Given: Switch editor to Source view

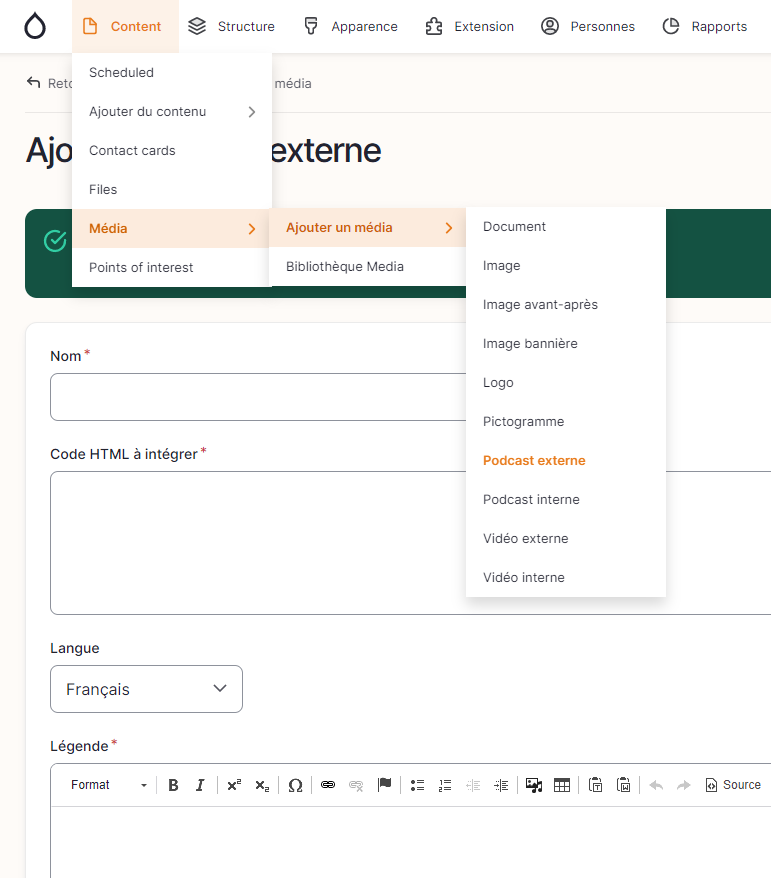Looking at the screenshot, I should pyautogui.click(x=733, y=785).
